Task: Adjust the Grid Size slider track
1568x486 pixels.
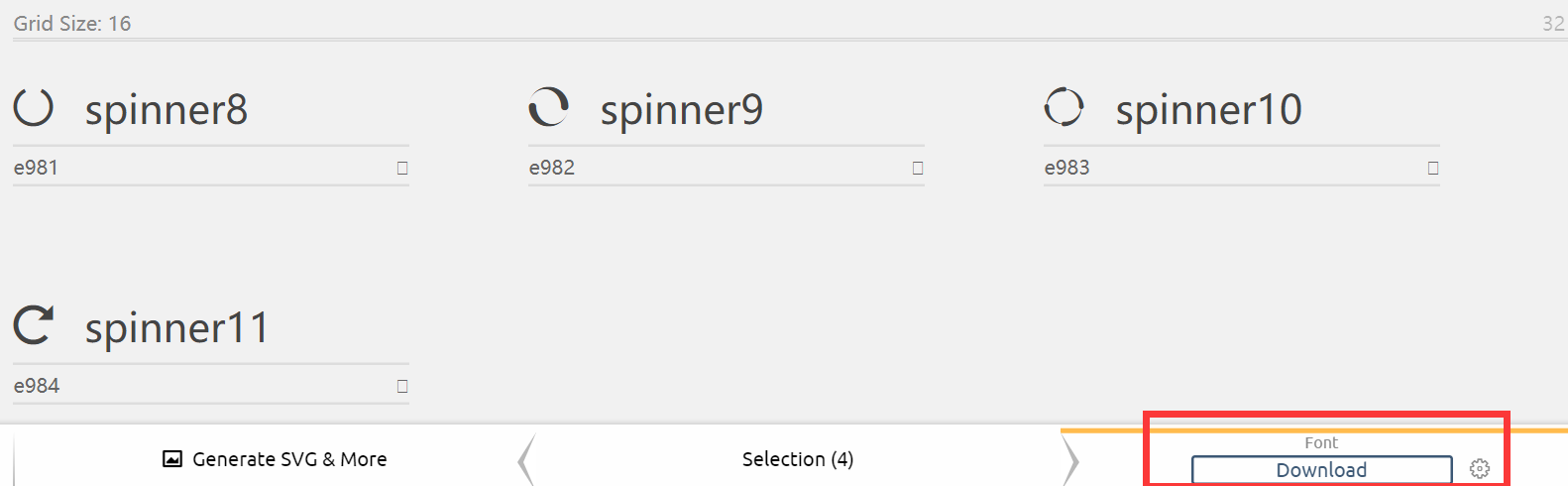Action: [790, 40]
